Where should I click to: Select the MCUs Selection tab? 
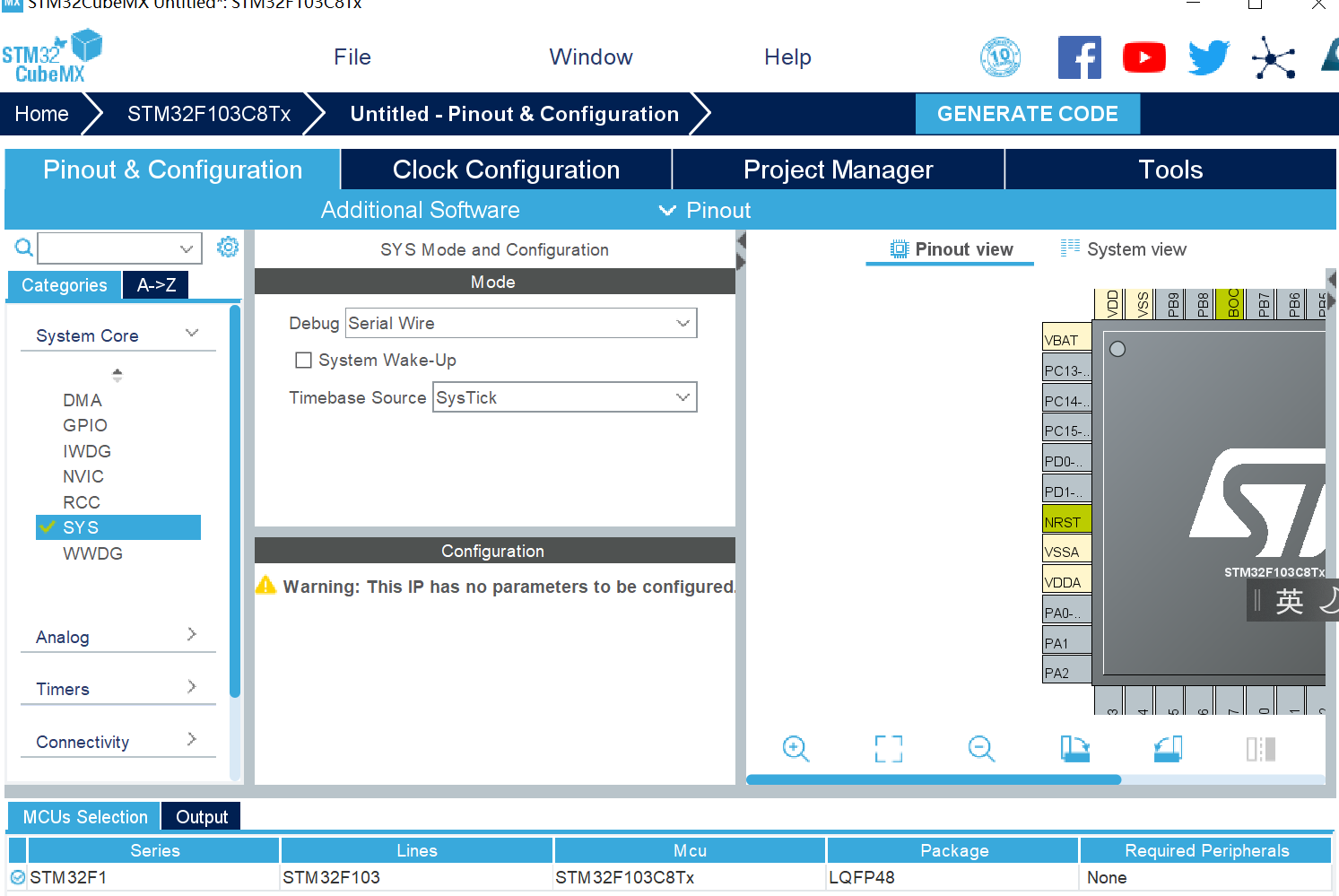click(x=85, y=816)
